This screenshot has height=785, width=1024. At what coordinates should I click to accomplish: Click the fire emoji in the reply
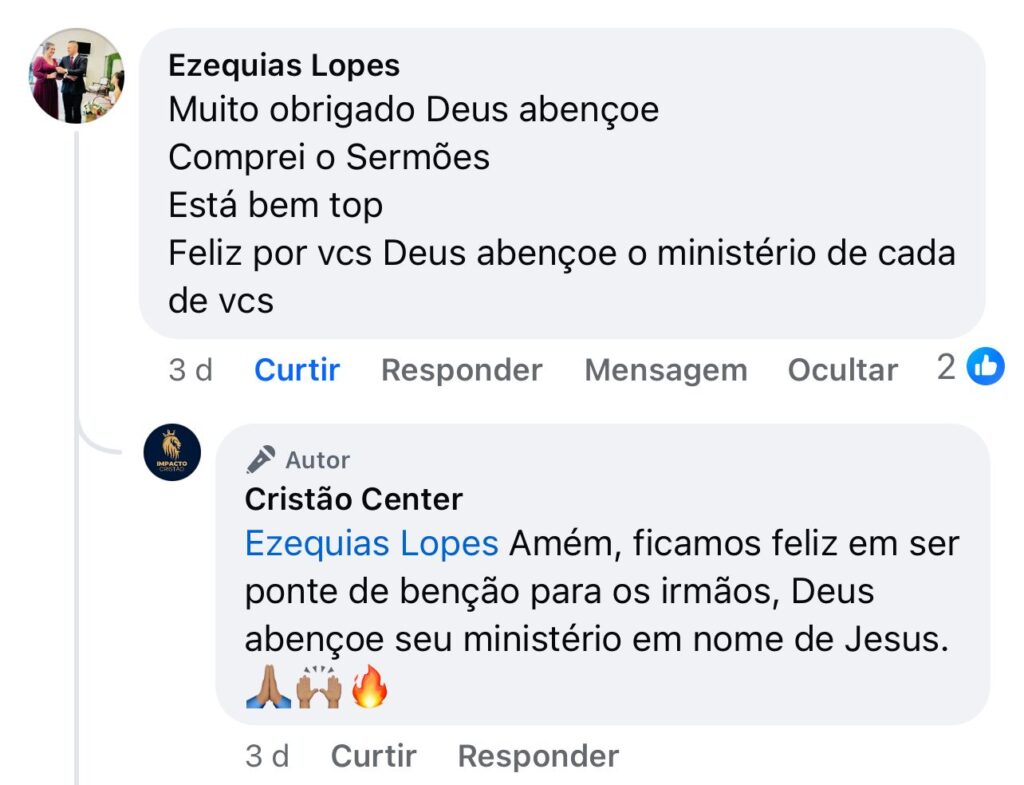tap(368, 688)
